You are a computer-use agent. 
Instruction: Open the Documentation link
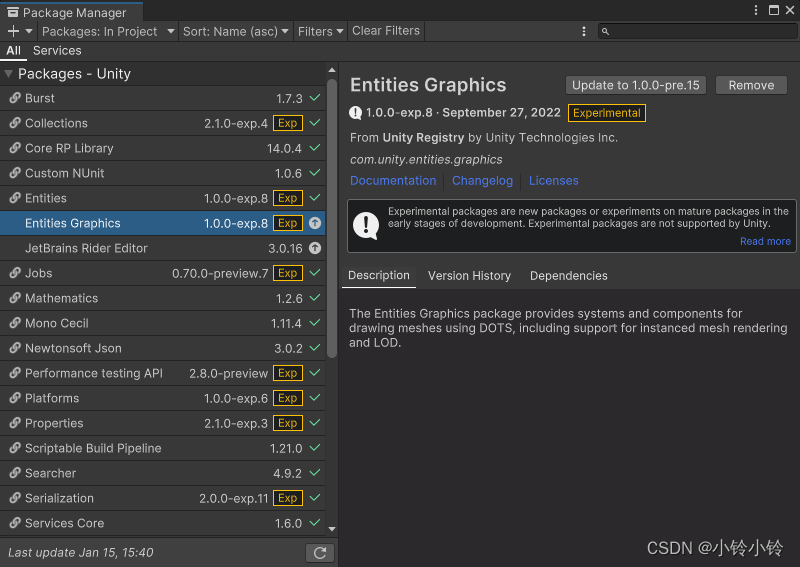393,181
